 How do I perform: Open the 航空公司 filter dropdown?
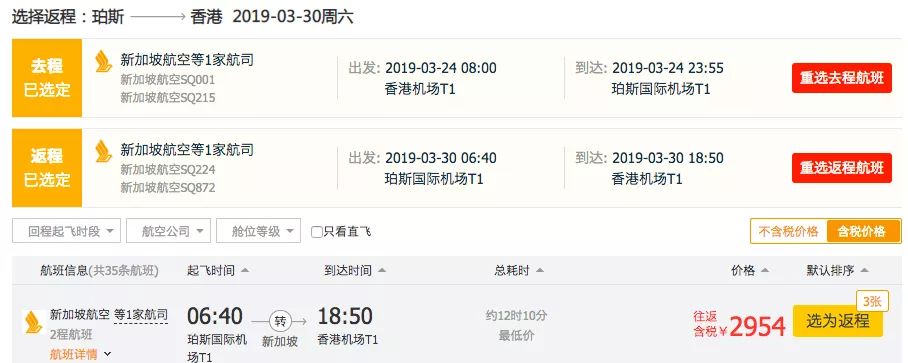tap(168, 232)
